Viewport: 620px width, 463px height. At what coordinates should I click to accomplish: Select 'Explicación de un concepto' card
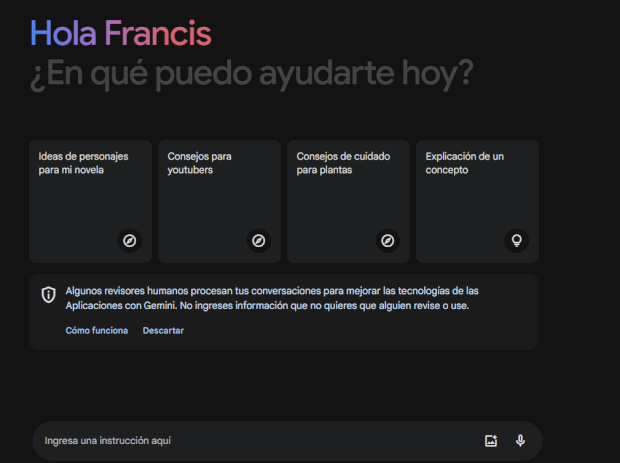[x=477, y=201]
